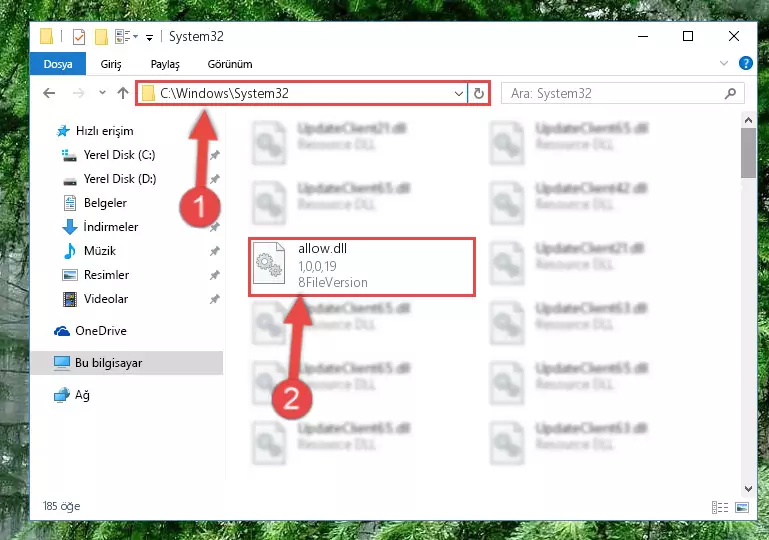Open Yerel Disk (D:) in sidebar
Screen dimensions: 769x540
click(x=109, y=179)
